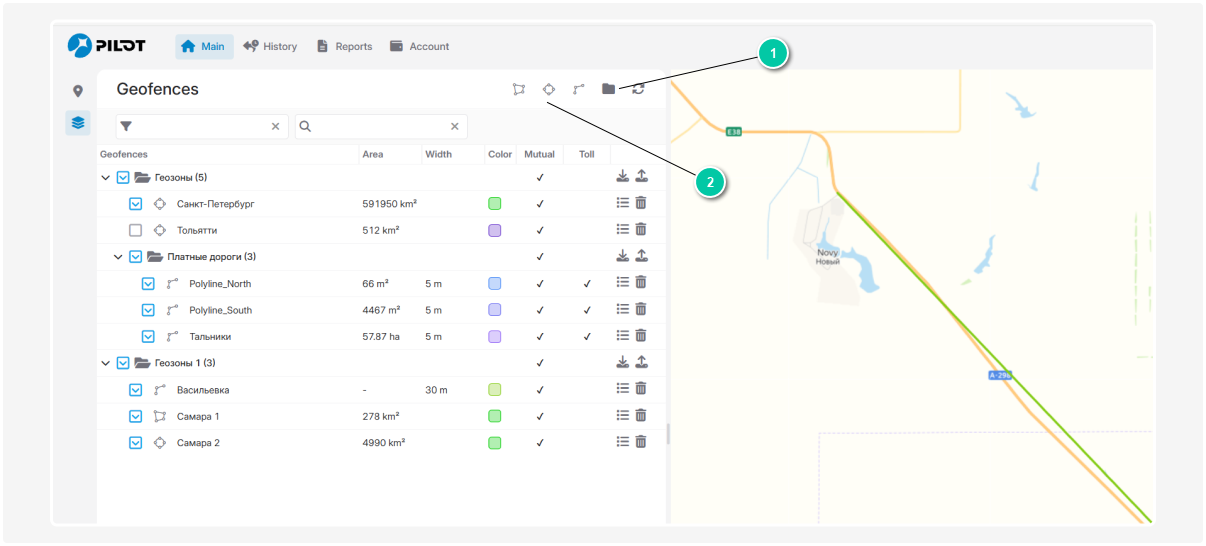Enable the Тольятти geofence checkbox
Image resolution: width=1206 pixels, height=546 pixels.
136,230
